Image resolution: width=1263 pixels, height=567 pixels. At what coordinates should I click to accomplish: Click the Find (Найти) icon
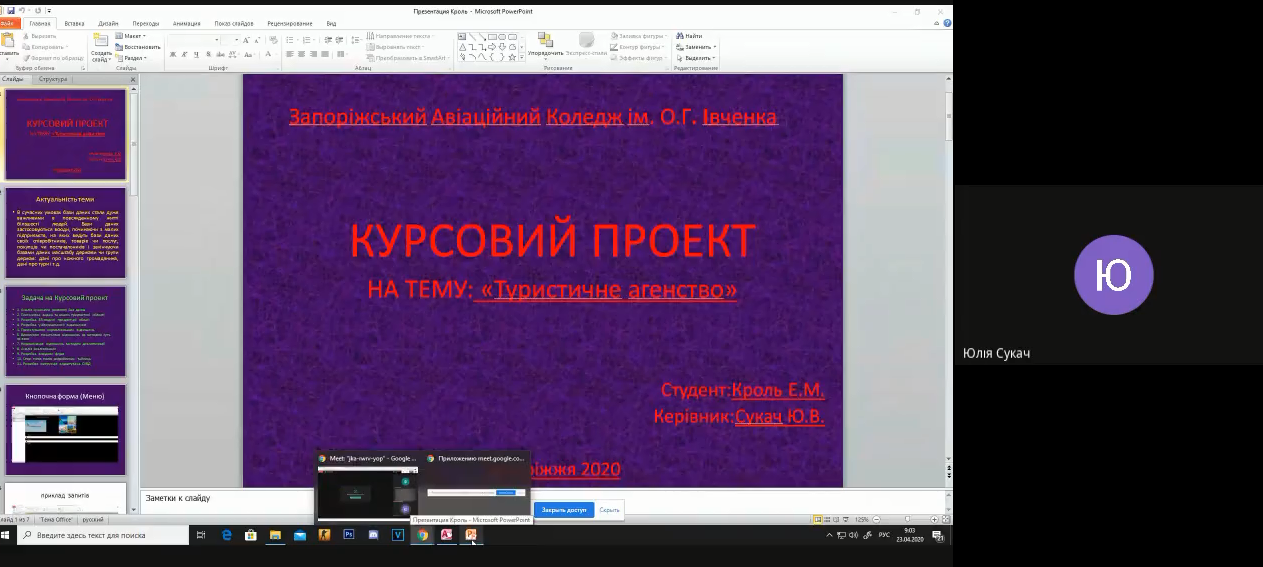pos(689,36)
